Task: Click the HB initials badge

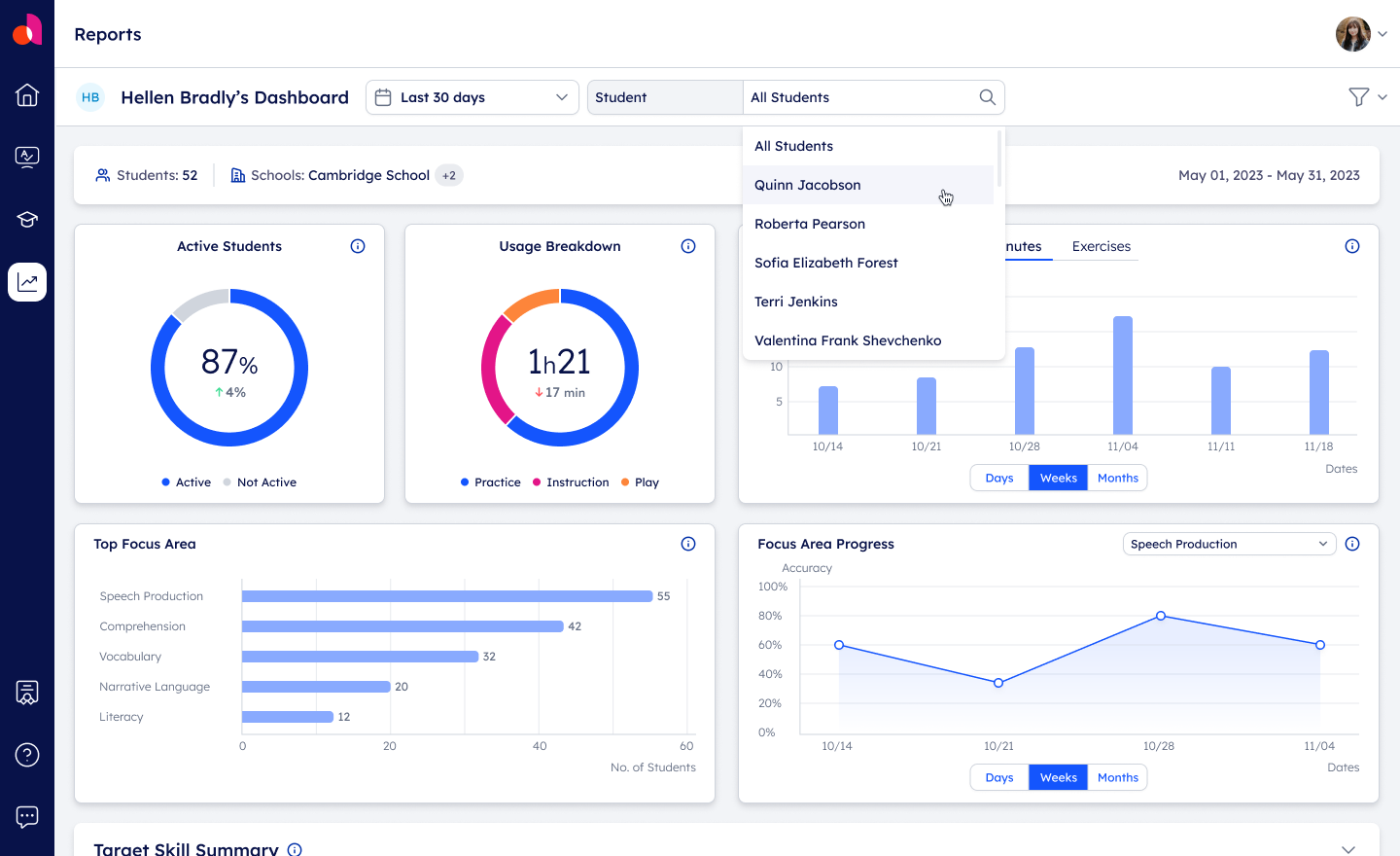Action: 90,97
